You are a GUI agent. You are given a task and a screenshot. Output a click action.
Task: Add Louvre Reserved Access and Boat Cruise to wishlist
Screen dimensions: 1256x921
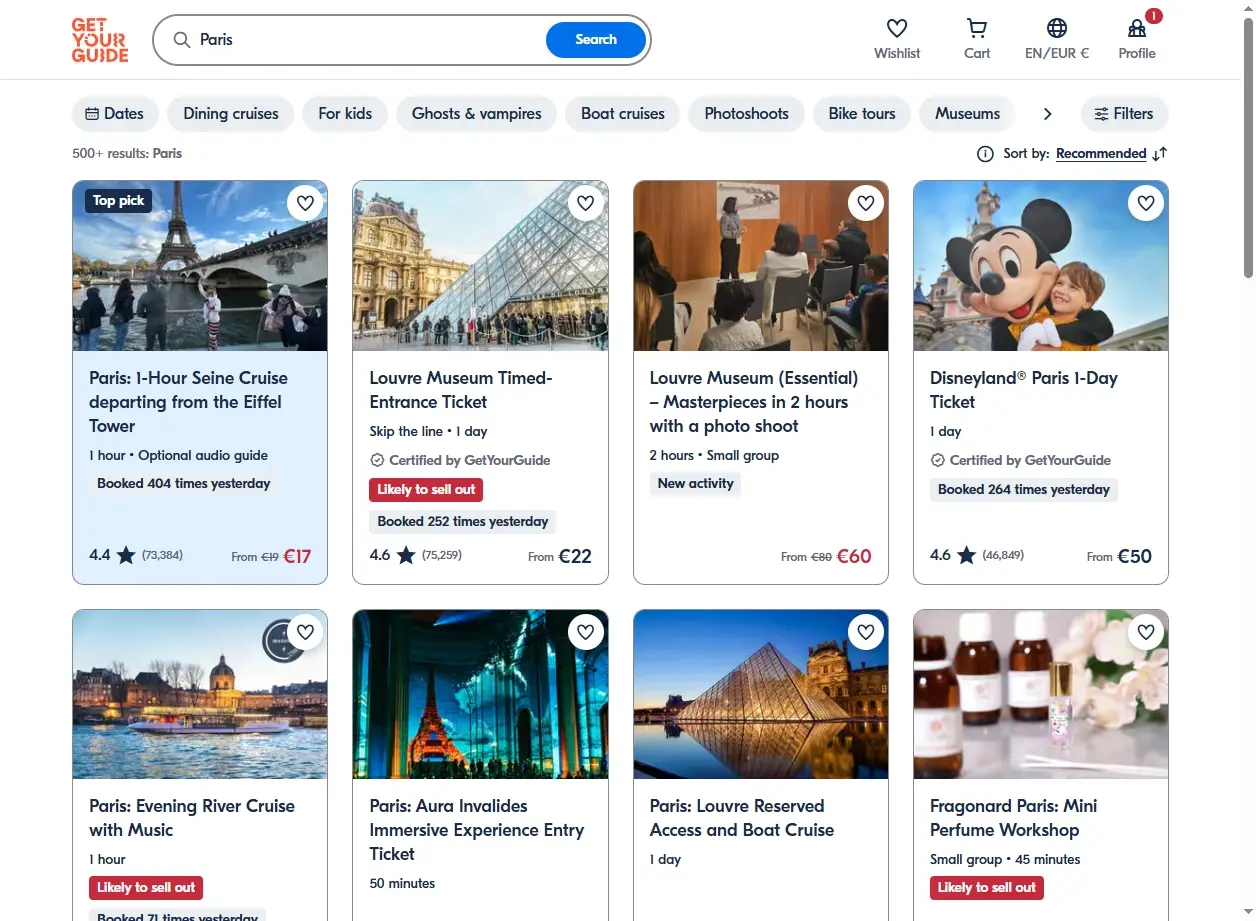[x=866, y=632]
